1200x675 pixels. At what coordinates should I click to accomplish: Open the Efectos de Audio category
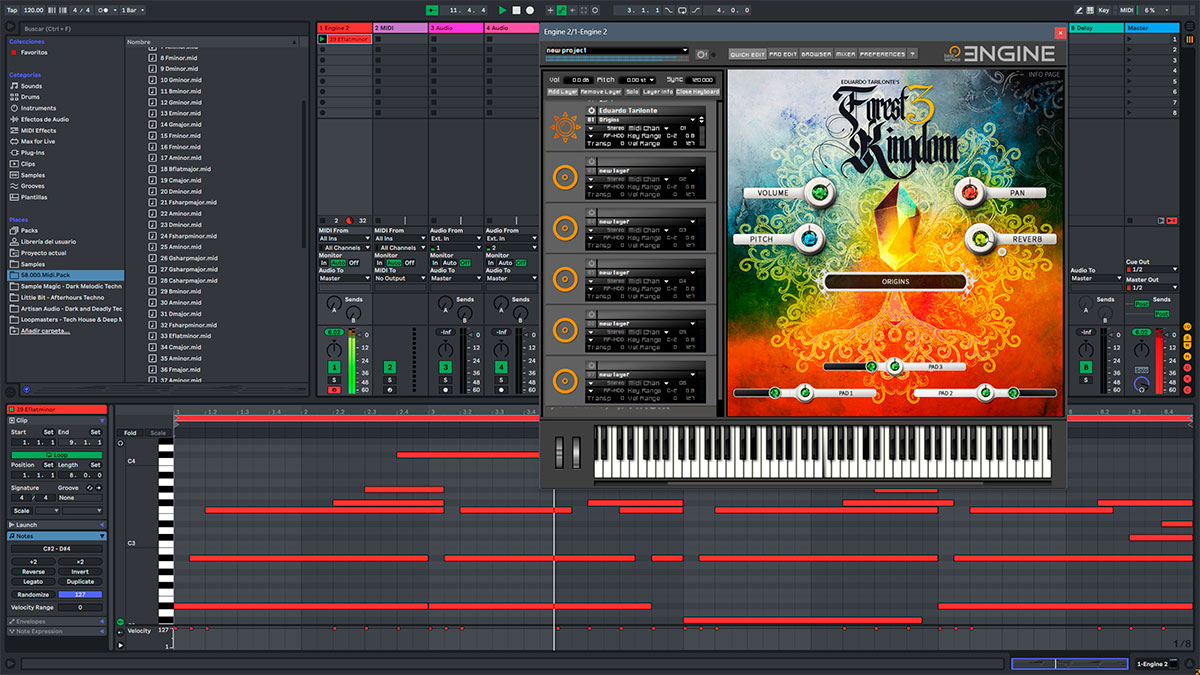point(44,119)
